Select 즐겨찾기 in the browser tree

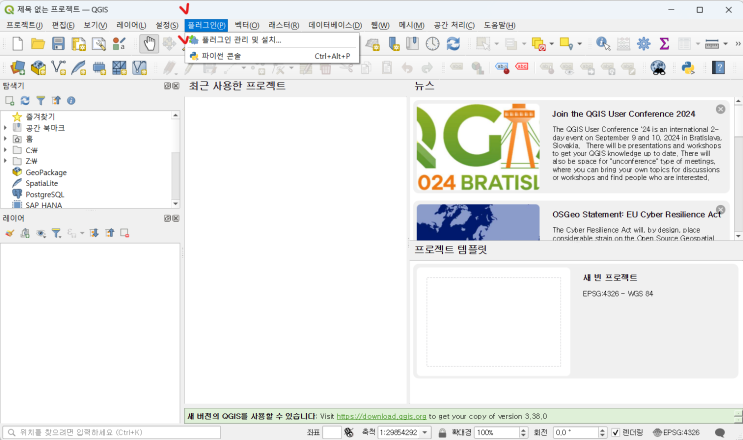40,117
